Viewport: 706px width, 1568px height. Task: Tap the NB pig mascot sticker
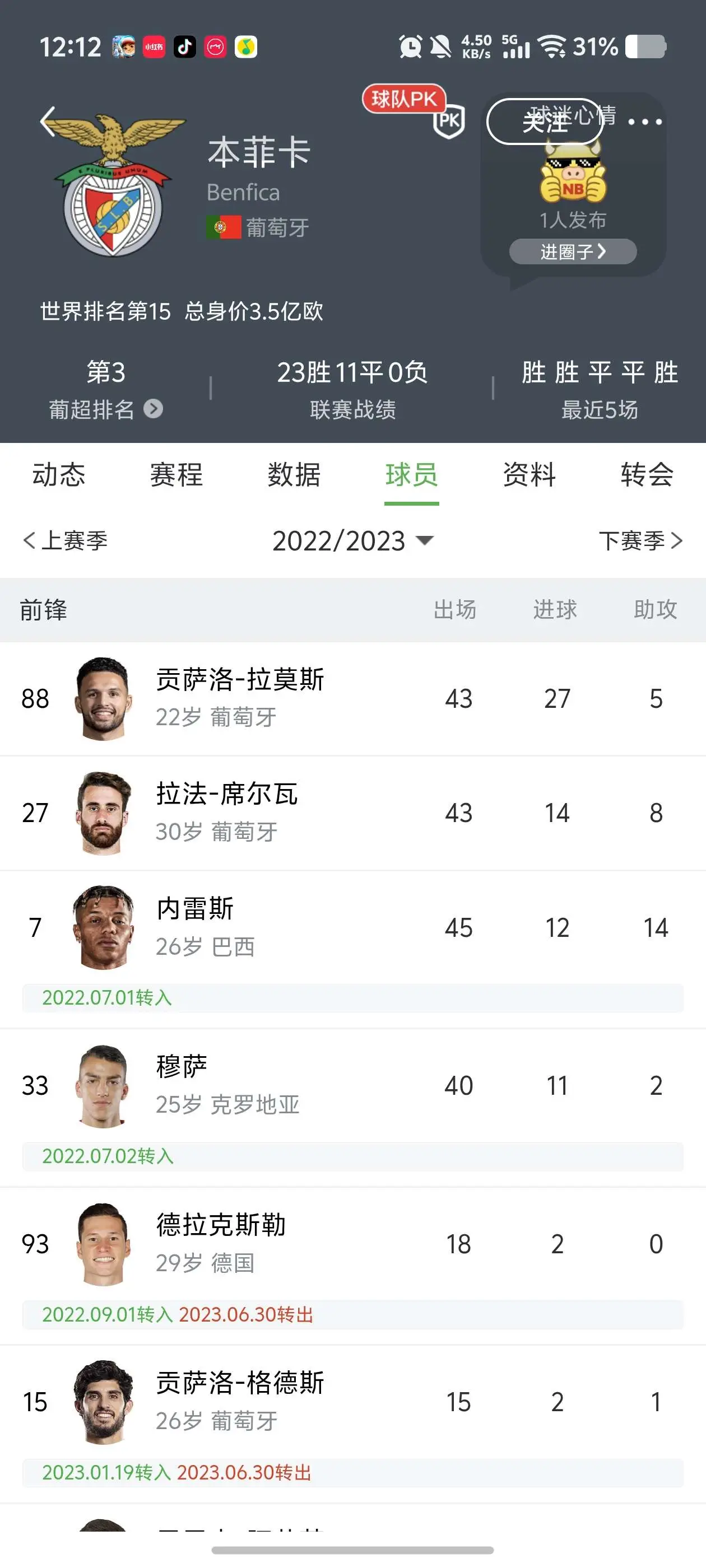[x=573, y=174]
